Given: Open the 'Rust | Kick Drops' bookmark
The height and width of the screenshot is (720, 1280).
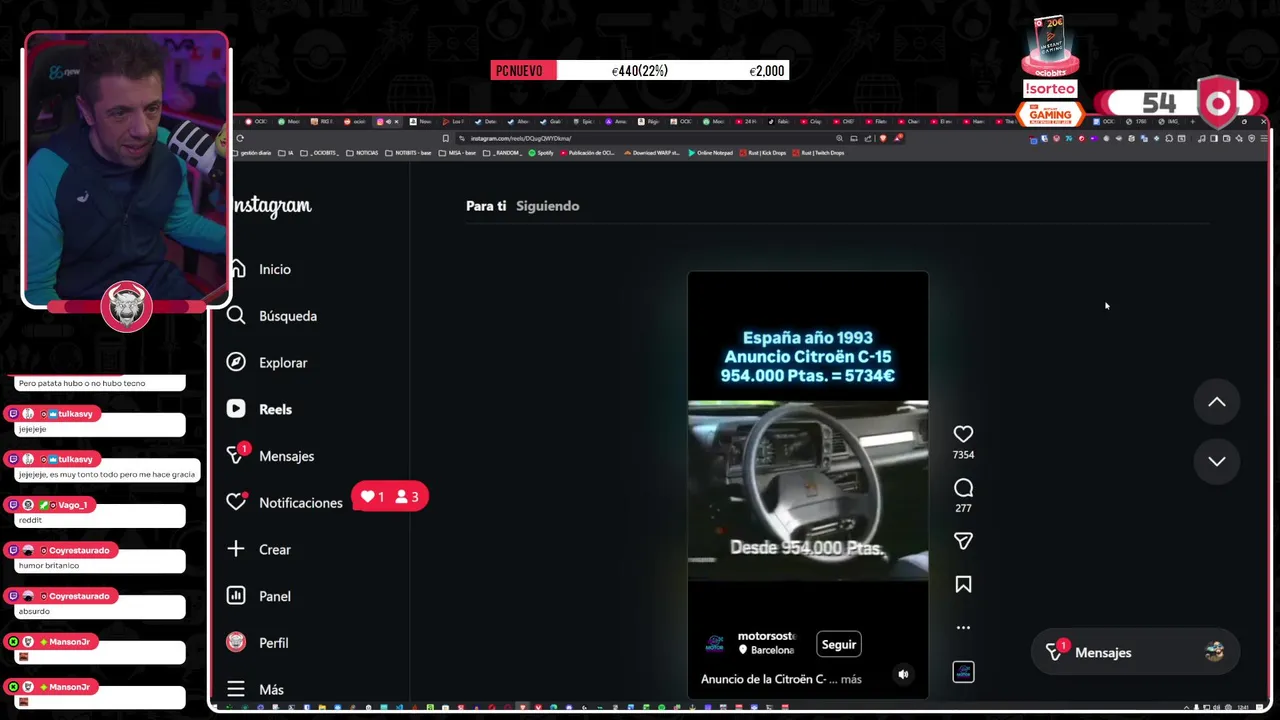Looking at the screenshot, I should pyautogui.click(x=763, y=153).
